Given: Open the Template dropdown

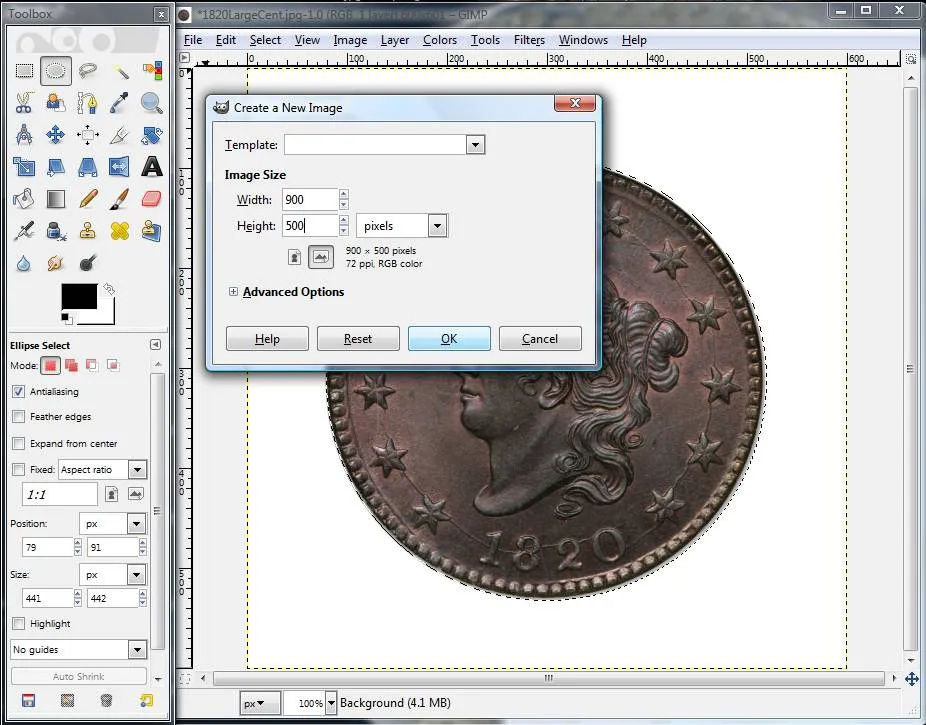Looking at the screenshot, I should coord(475,145).
